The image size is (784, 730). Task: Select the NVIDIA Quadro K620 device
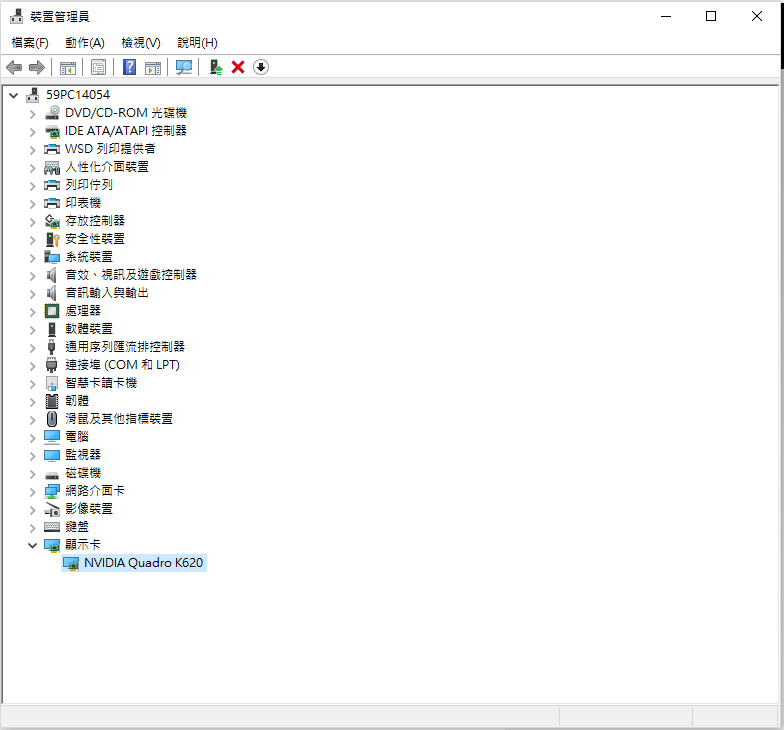click(x=143, y=563)
